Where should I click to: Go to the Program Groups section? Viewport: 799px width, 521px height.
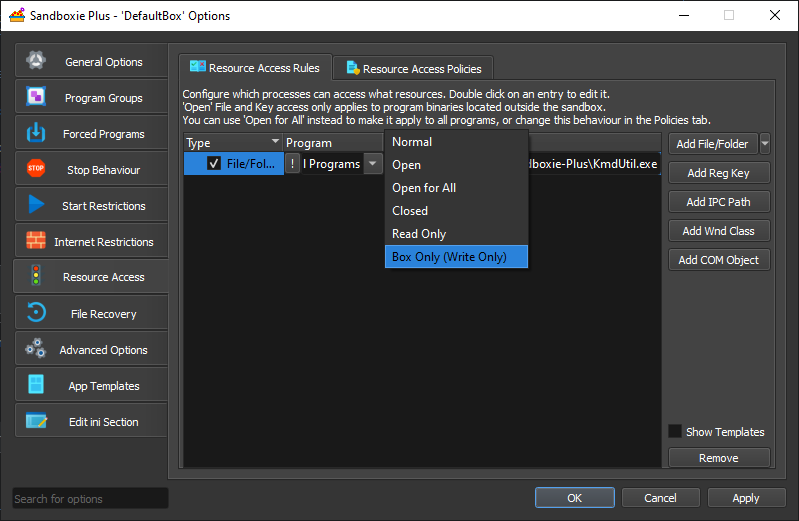[91, 97]
